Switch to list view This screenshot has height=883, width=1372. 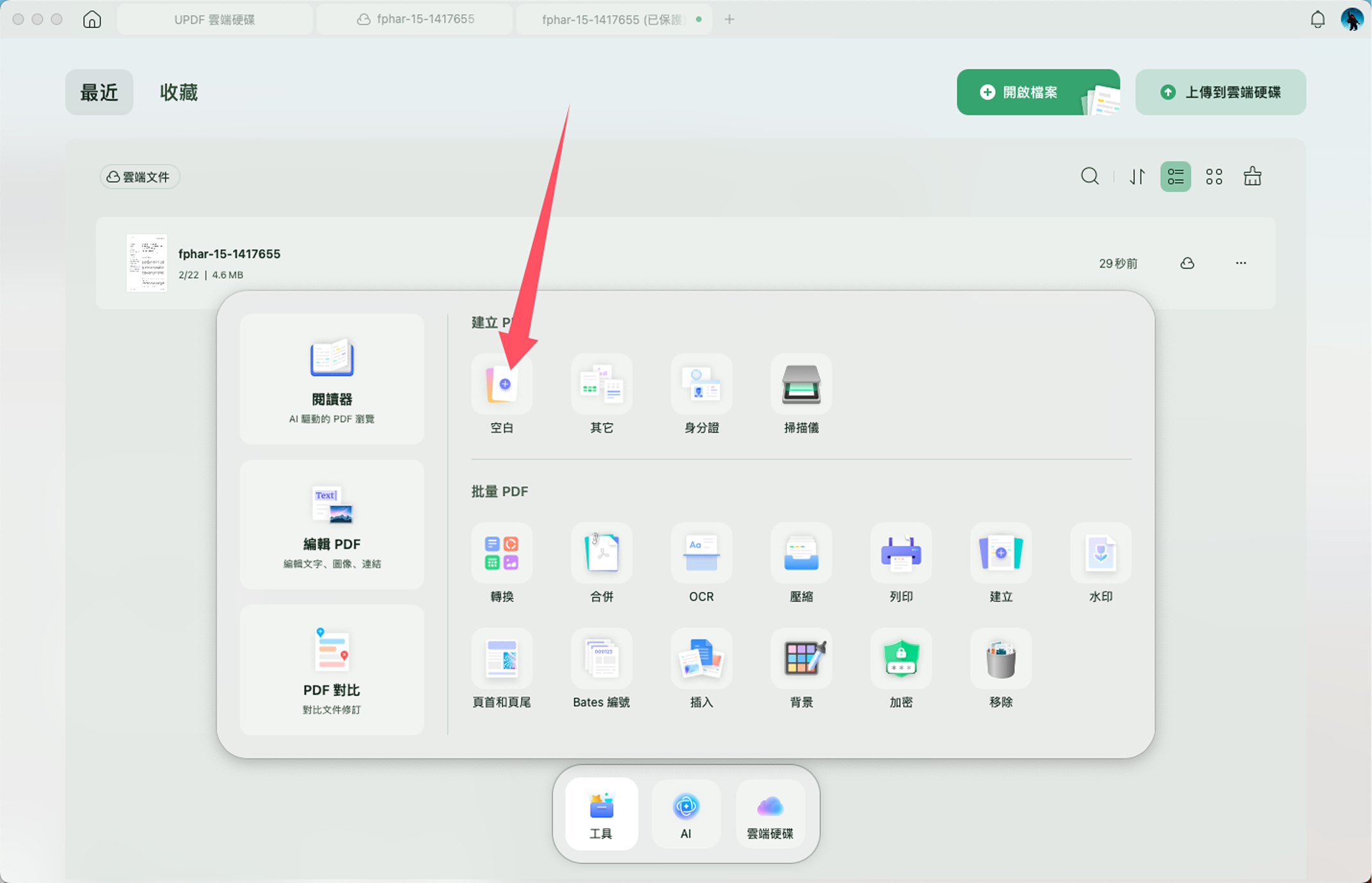click(1176, 177)
